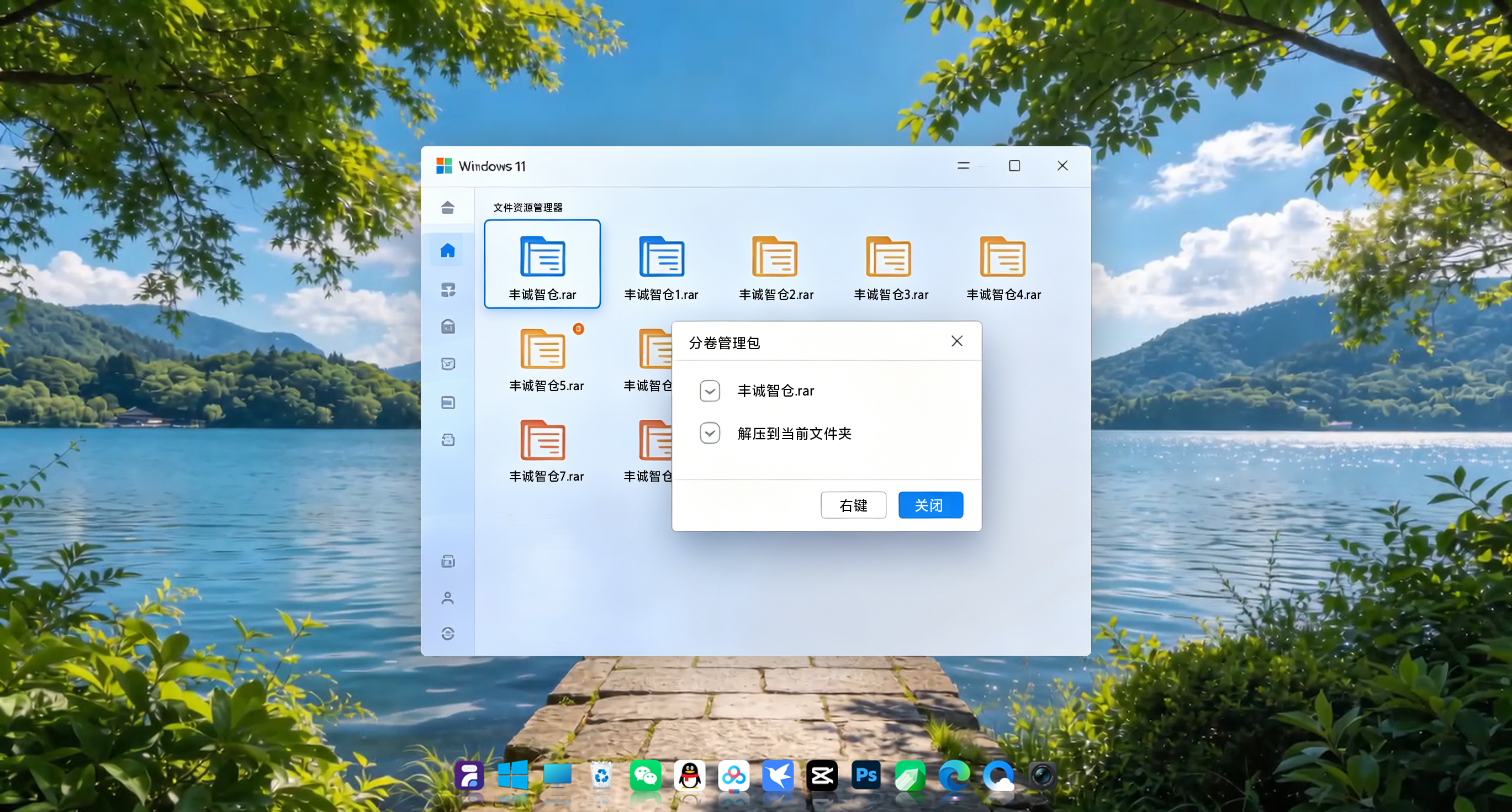Screen dimensions: 1512x812
Task: Click the 文件资源管理器 heading
Action: [528, 207]
